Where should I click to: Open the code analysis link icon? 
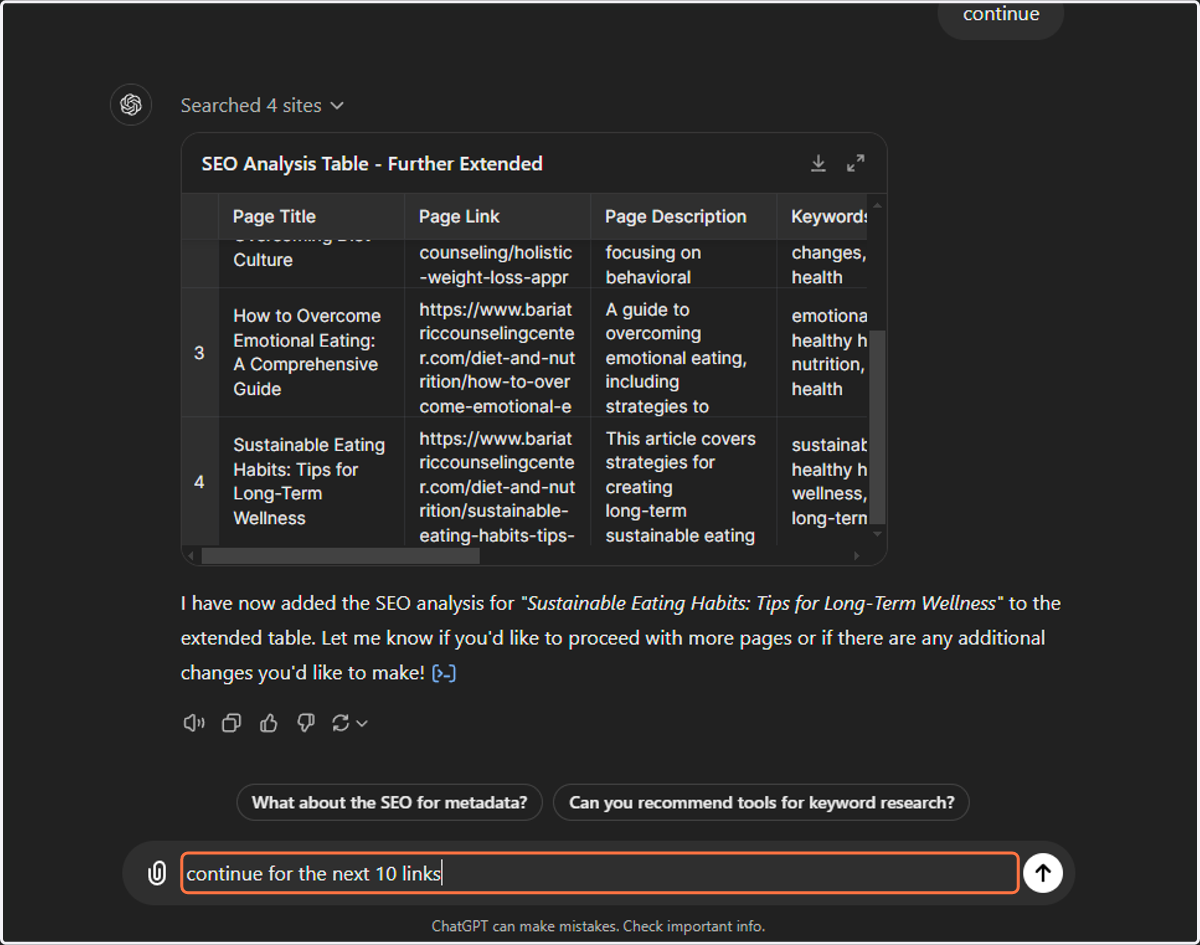444,673
